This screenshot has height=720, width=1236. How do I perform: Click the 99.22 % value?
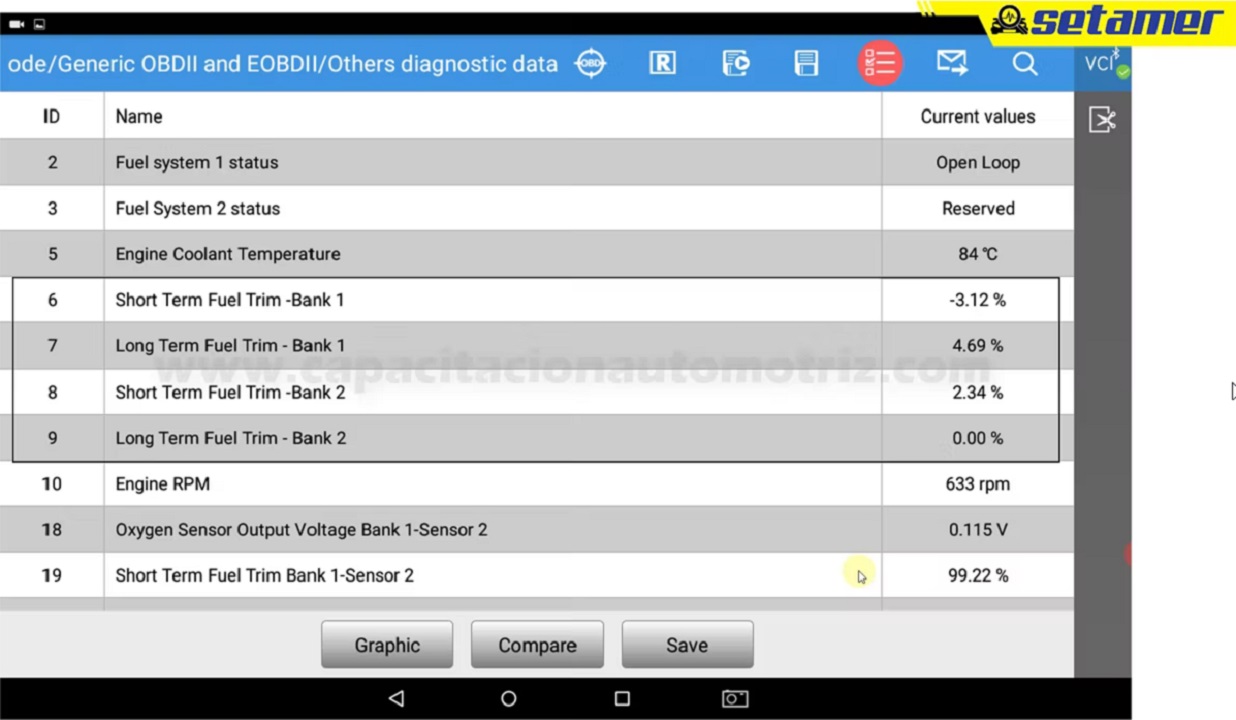(978, 576)
